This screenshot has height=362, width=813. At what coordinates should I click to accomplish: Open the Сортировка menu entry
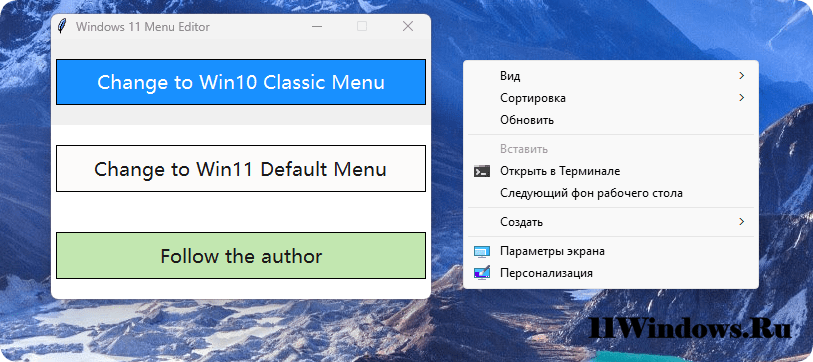[611, 98]
